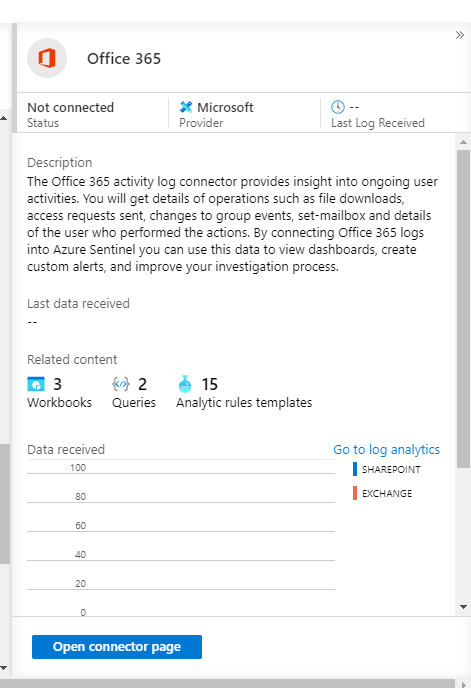Click the Workbooks icon

36,384
